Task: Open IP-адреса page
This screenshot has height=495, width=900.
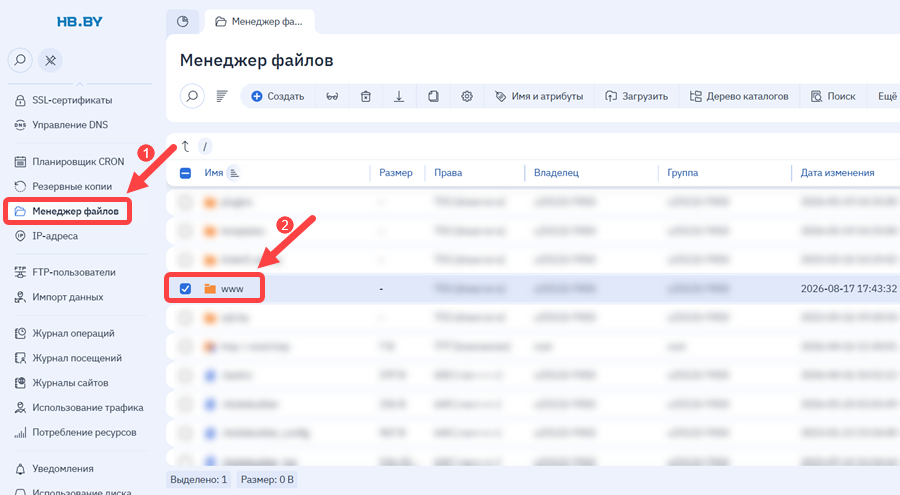Action: [x=55, y=235]
